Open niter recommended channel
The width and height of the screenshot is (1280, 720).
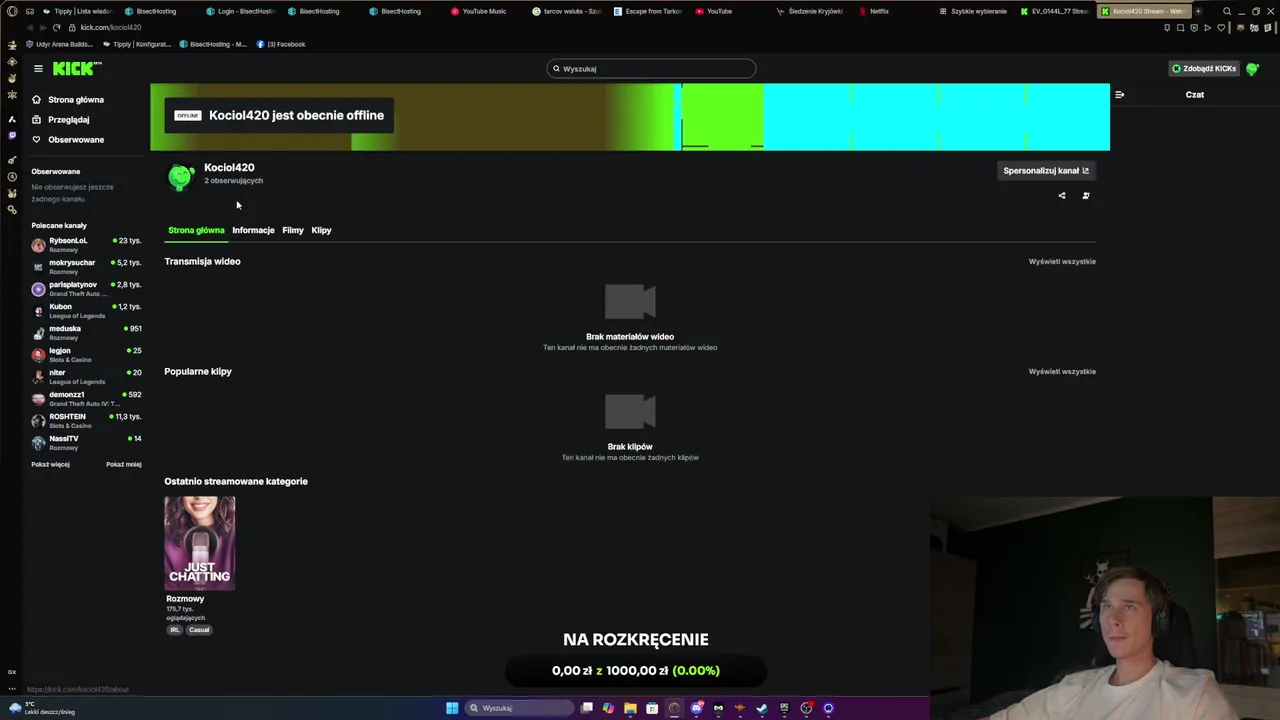86,377
